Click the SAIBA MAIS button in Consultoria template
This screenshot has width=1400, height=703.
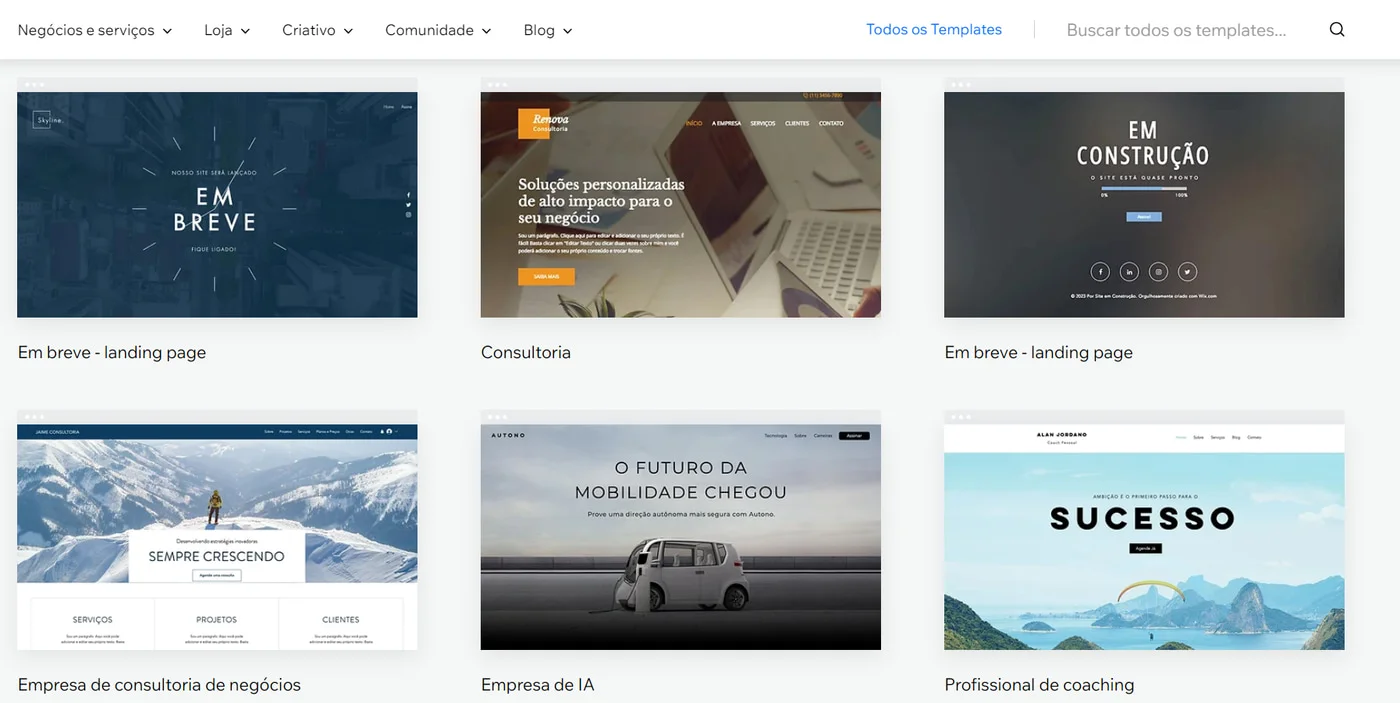click(x=545, y=275)
